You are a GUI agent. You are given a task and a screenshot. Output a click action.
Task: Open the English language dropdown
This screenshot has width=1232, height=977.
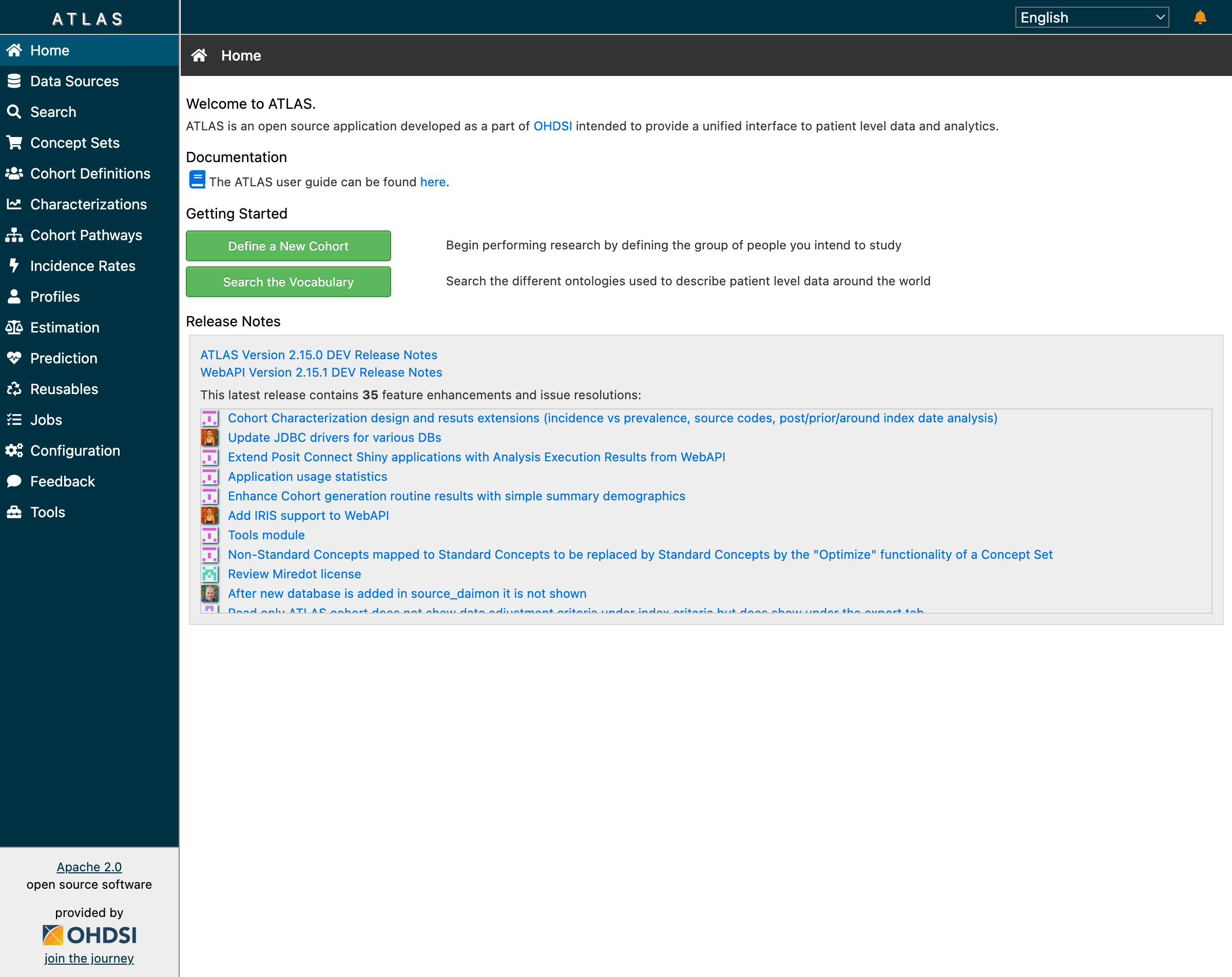coord(1091,17)
